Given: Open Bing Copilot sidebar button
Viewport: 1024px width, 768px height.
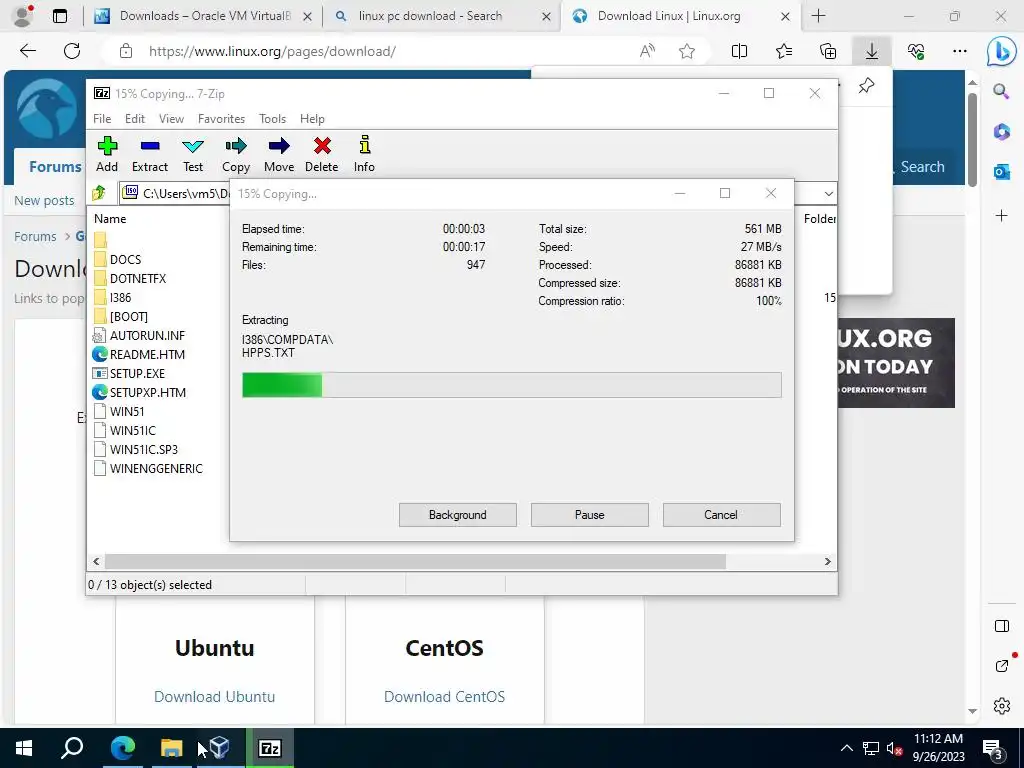Looking at the screenshot, I should point(1001,51).
